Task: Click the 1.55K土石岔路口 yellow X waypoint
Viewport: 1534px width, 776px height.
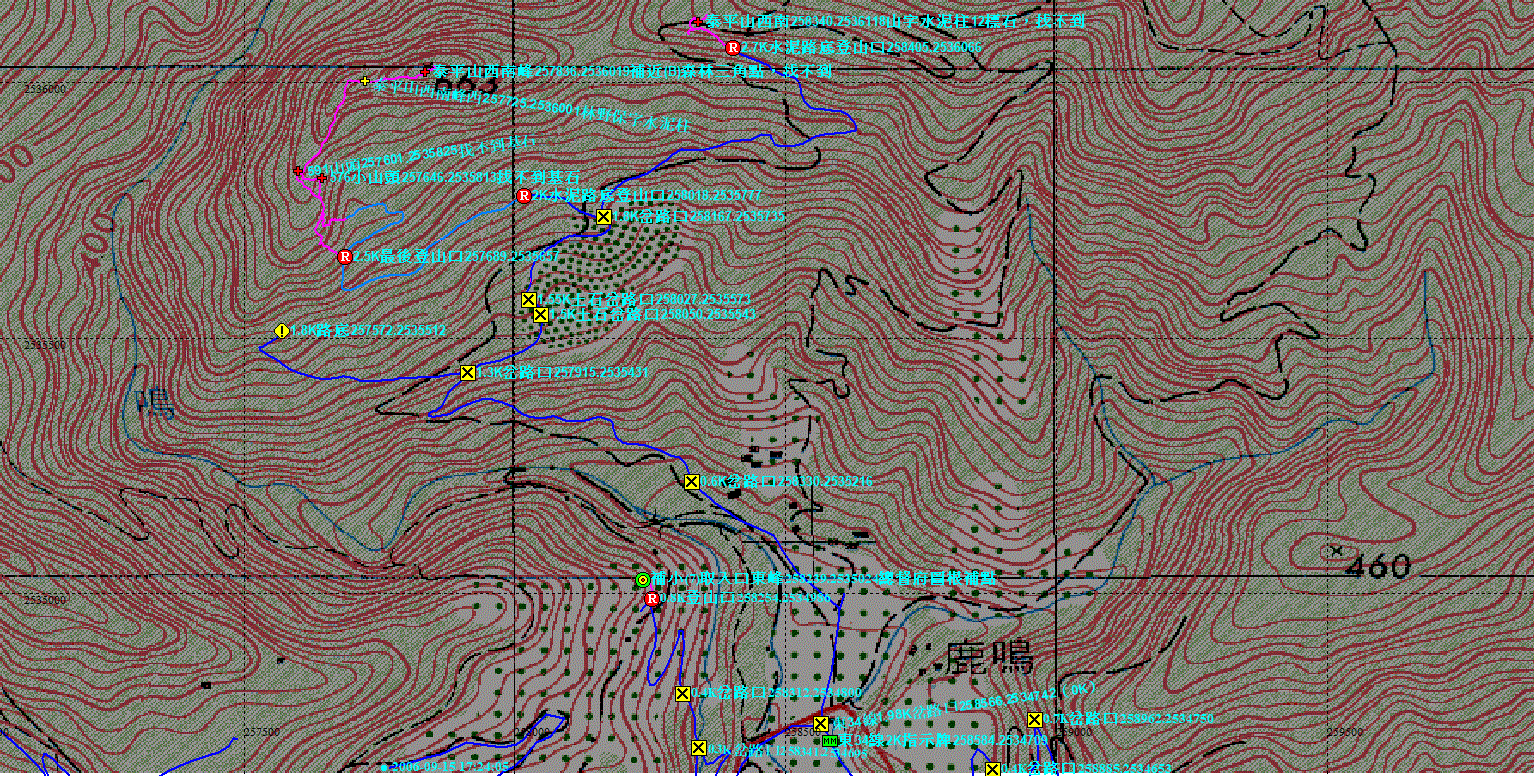Action: click(x=529, y=299)
